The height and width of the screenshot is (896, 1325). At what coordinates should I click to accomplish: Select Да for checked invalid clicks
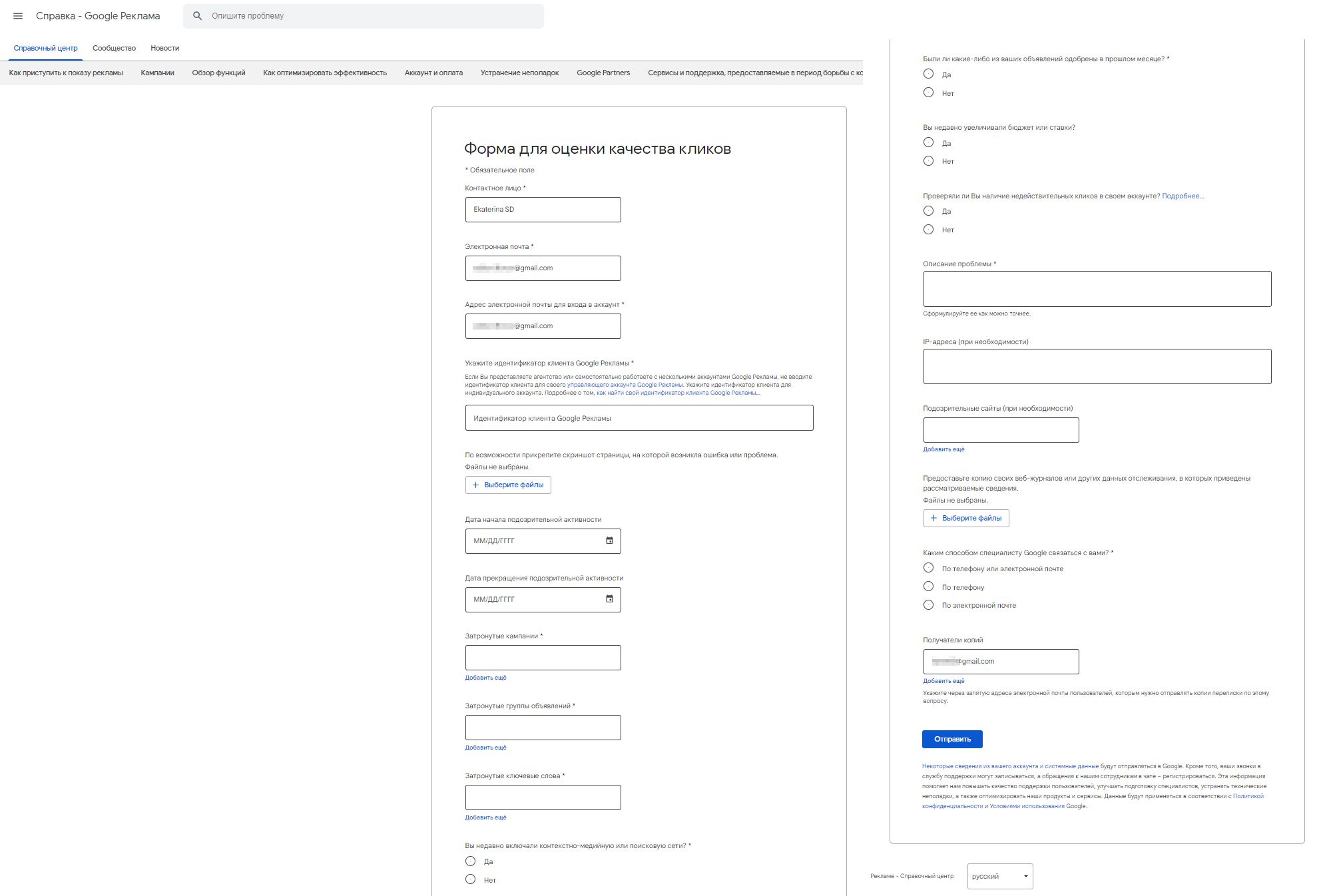coord(929,210)
